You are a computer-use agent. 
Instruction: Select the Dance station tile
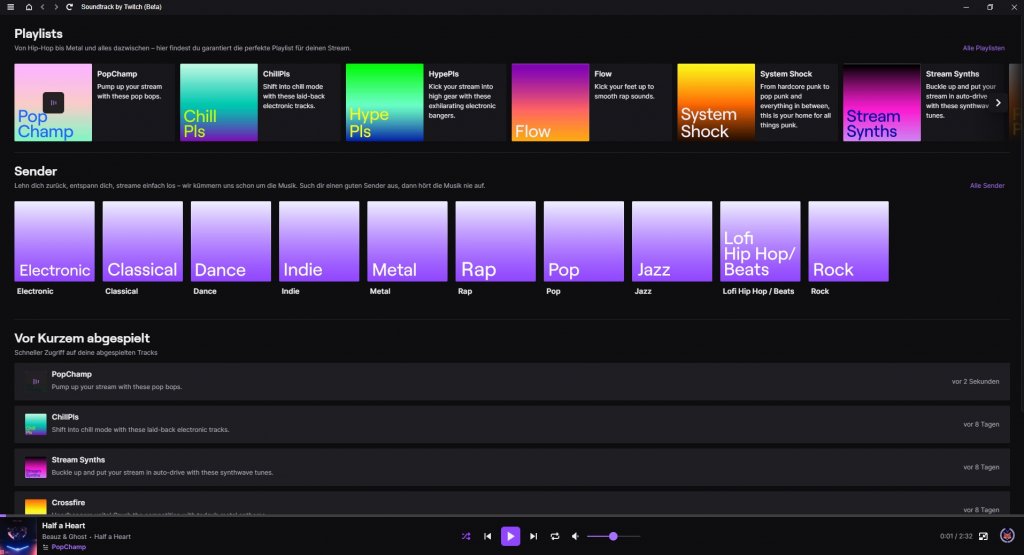tap(231, 241)
